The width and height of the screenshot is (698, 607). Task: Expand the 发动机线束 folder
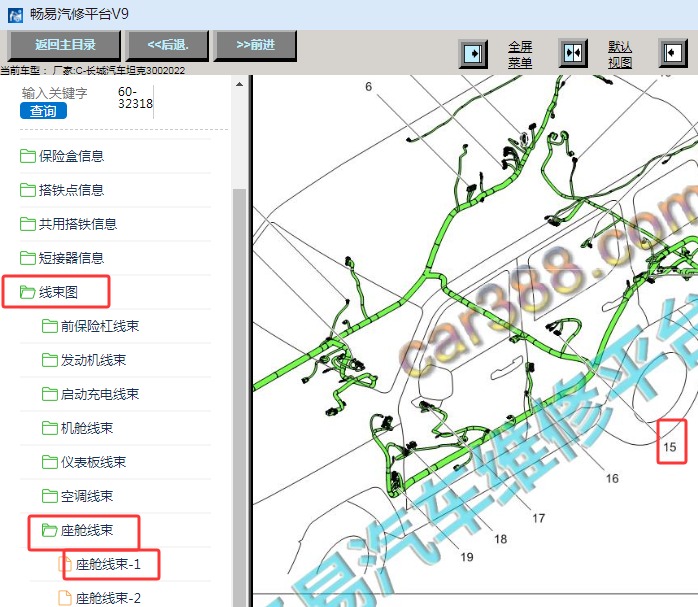coord(93,360)
